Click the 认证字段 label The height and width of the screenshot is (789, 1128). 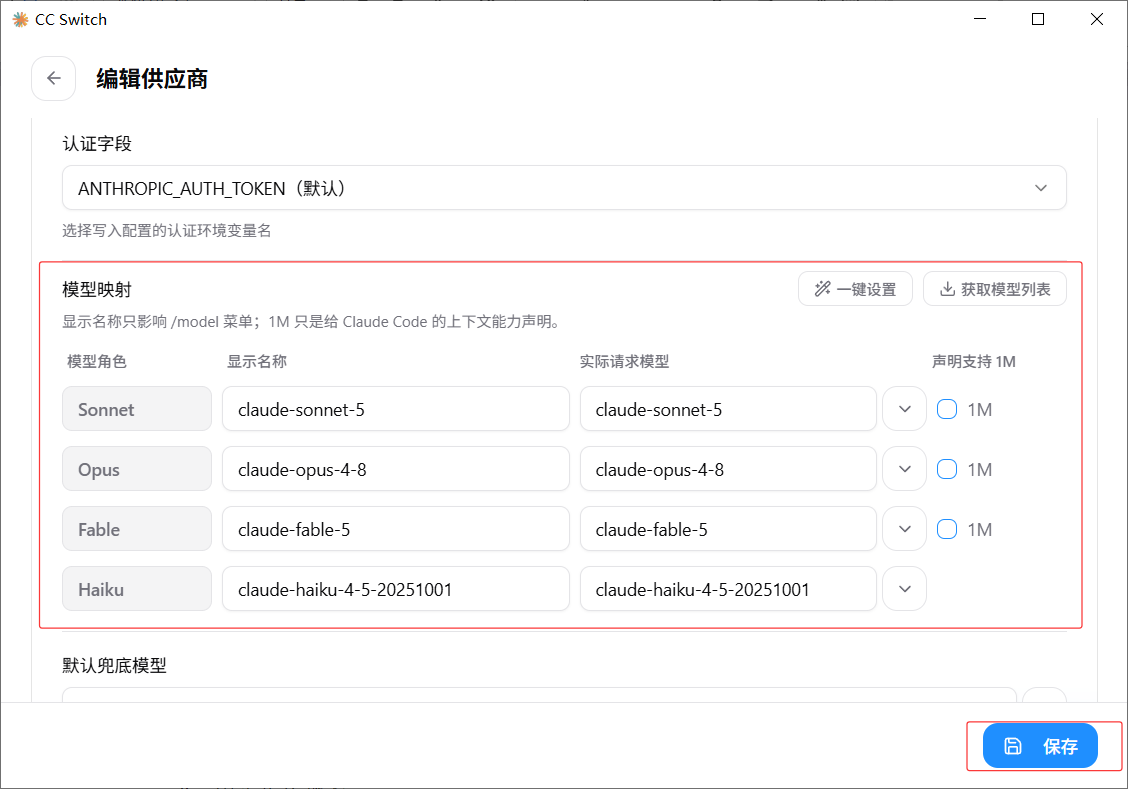click(97, 144)
